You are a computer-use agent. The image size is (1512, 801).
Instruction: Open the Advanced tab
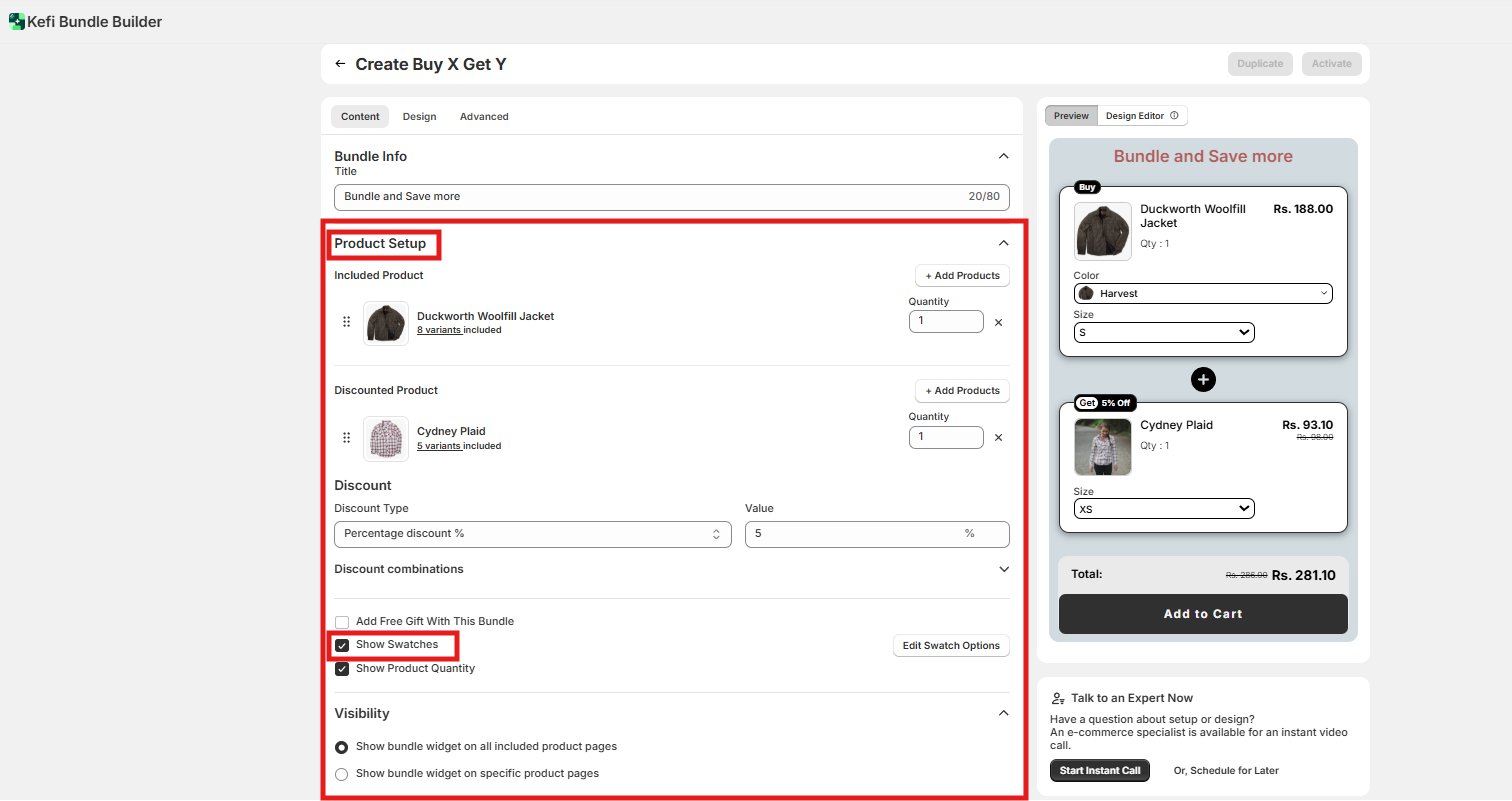(x=484, y=117)
